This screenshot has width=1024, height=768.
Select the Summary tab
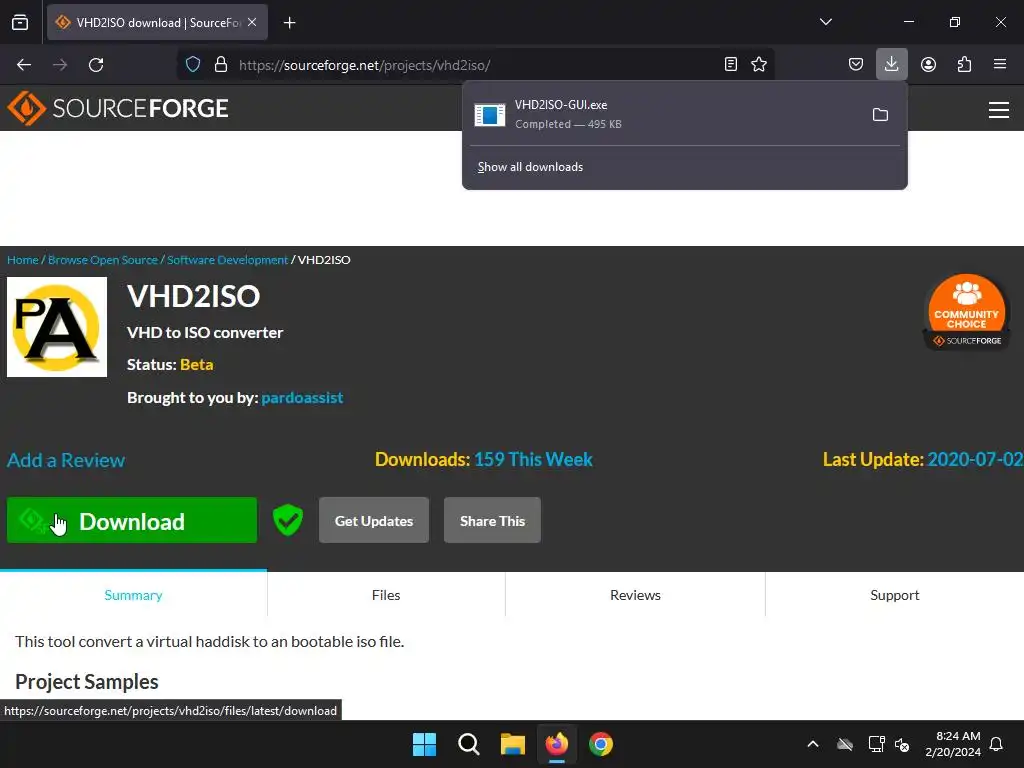(x=133, y=595)
